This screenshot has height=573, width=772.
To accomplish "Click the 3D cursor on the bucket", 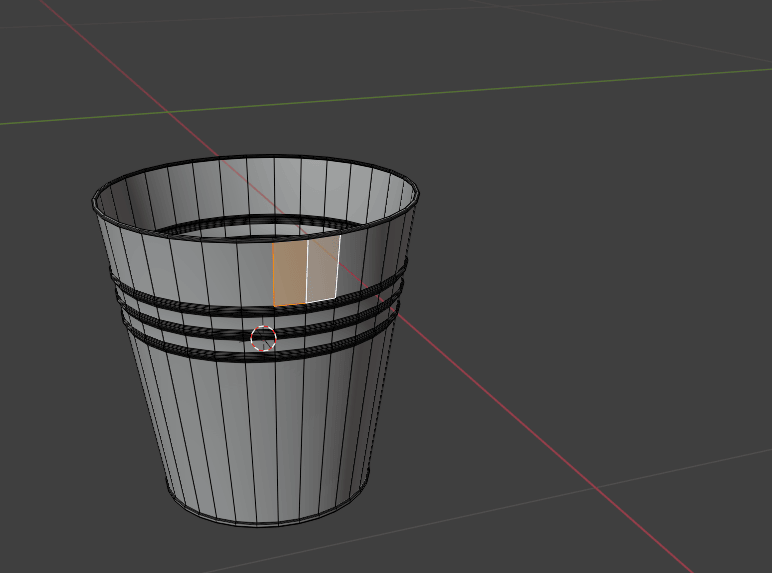I will tap(263, 338).
